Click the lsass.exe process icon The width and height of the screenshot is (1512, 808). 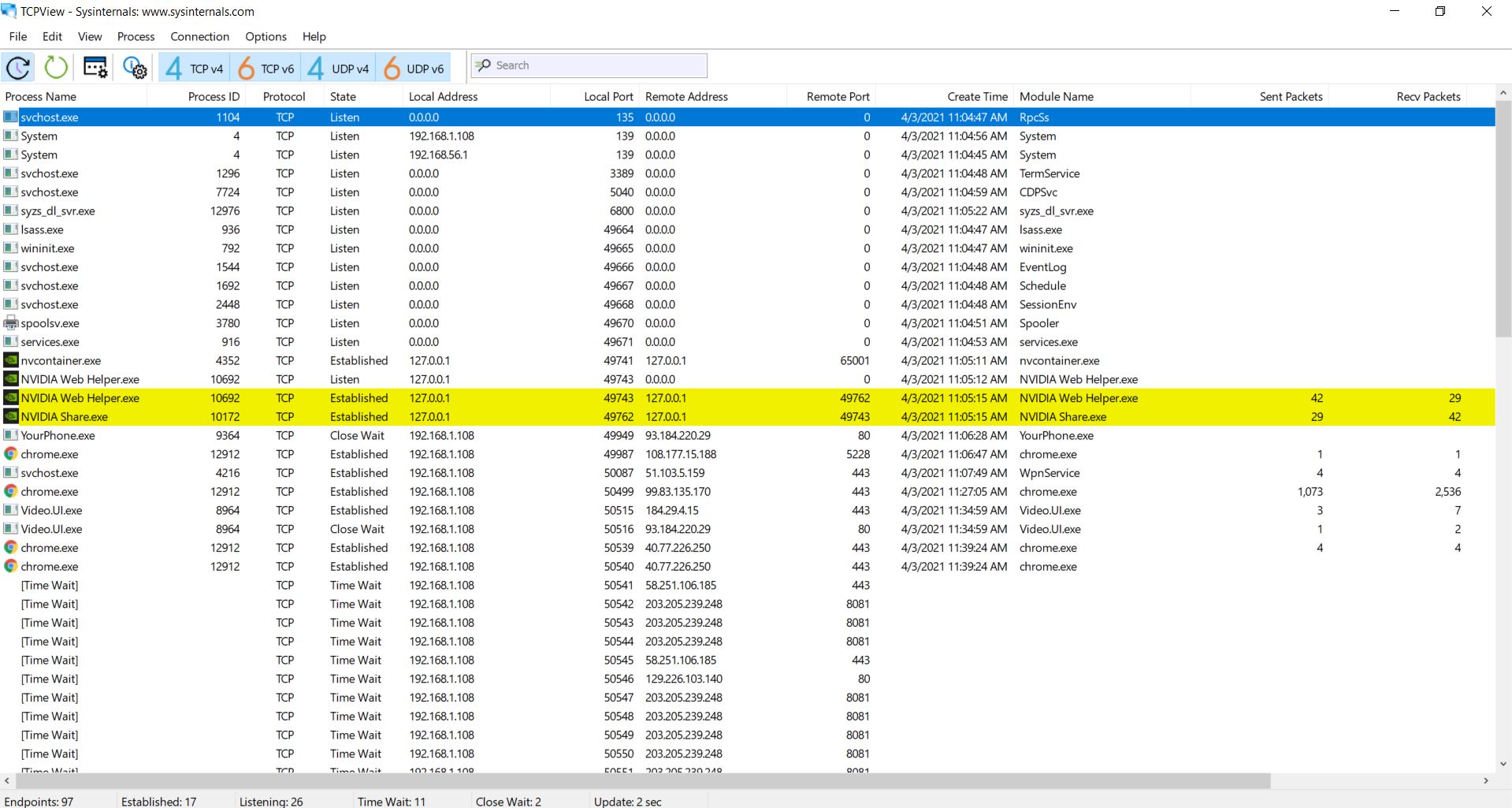point(11,229)
